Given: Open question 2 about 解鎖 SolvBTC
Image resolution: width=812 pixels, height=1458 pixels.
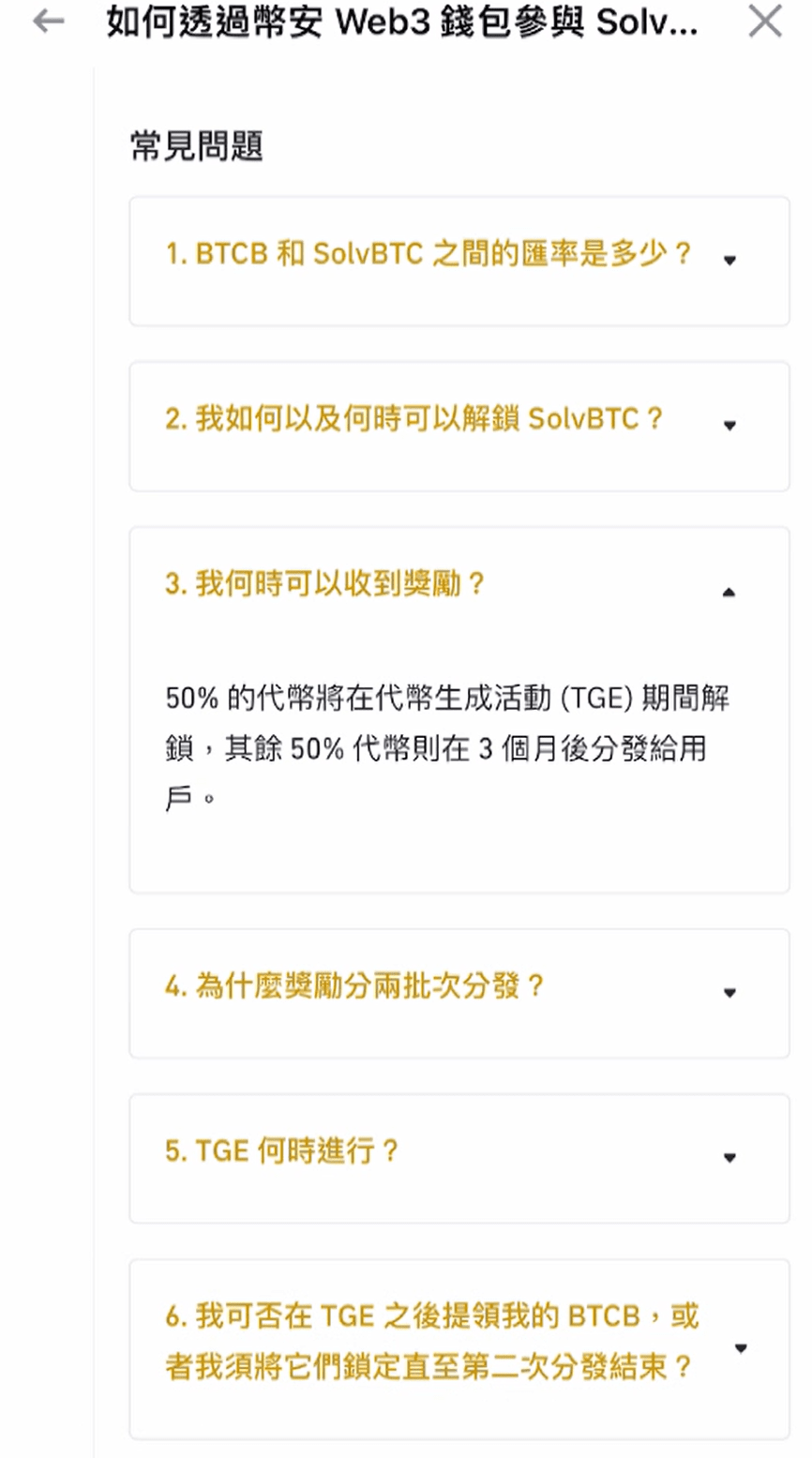Looking at the screenshot, I should (x=414, y=418).
